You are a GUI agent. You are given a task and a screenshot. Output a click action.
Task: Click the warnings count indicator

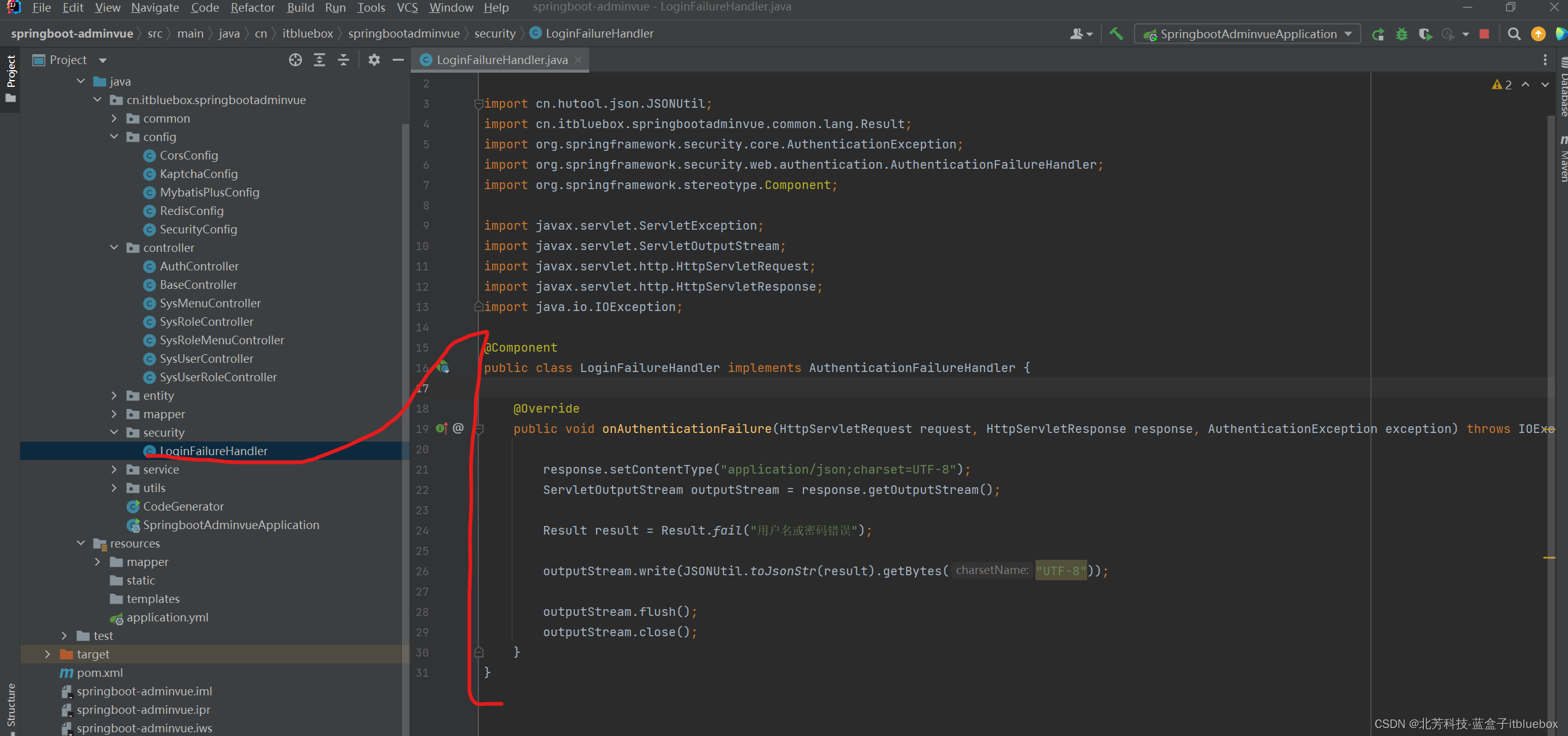point(1502,85)
